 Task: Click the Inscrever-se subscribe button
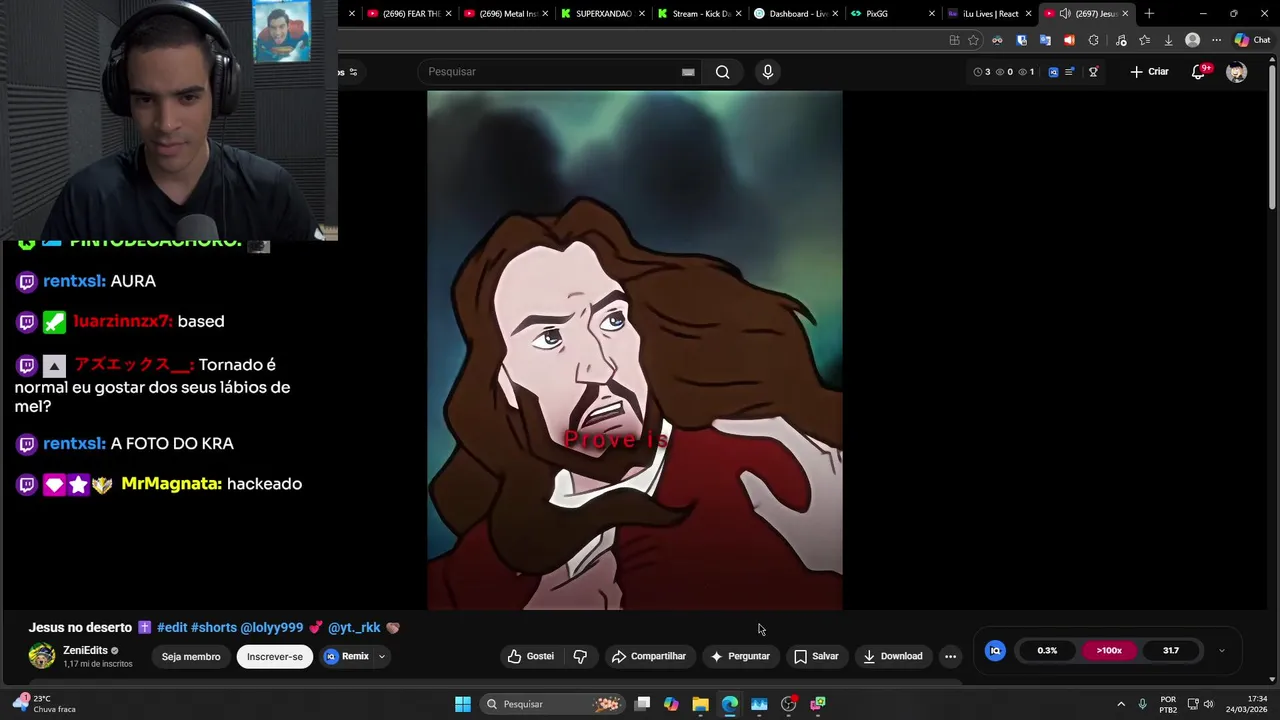275,657
